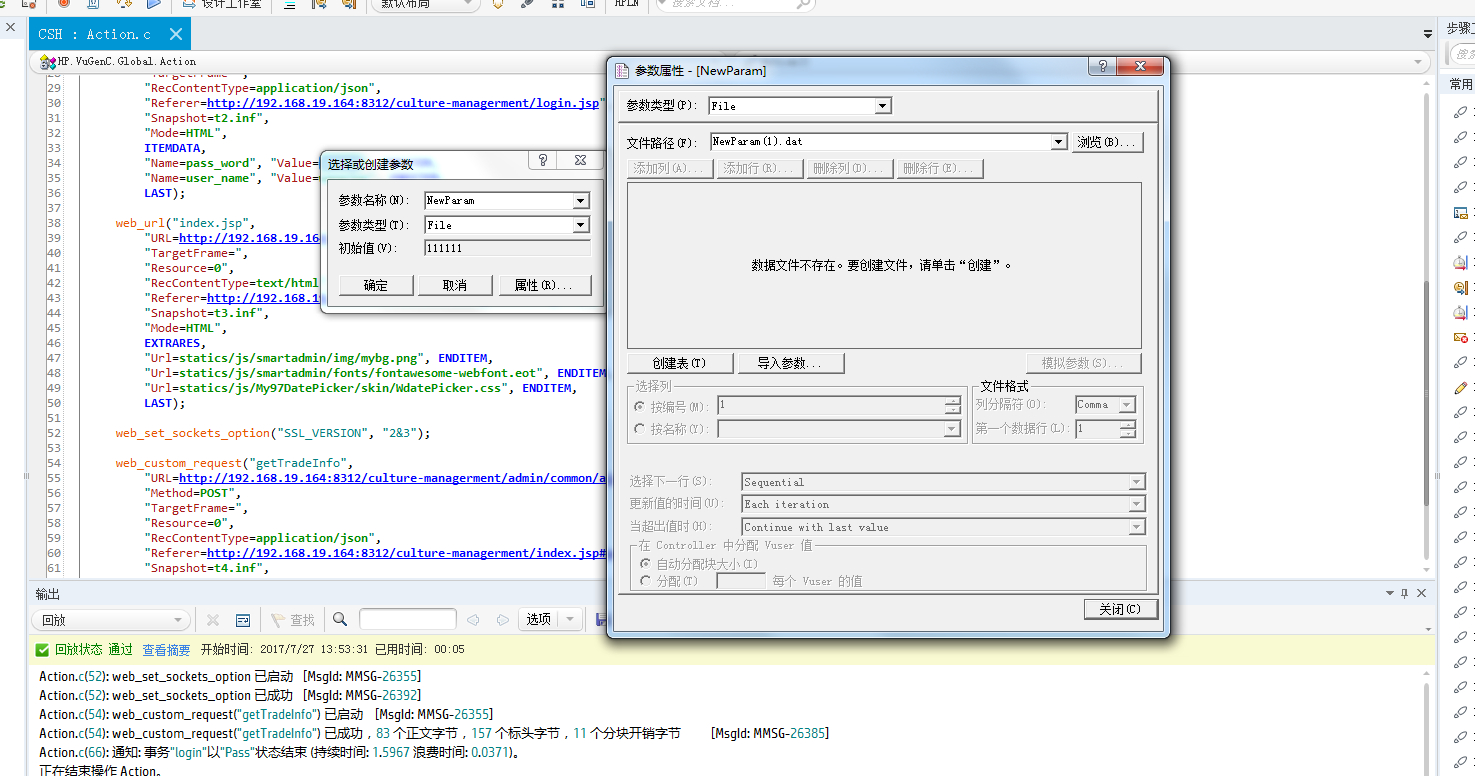Click the help button of 参数属性 dialog
The height and width of the screenshot is (776, 1475).
click(1103, 69)
